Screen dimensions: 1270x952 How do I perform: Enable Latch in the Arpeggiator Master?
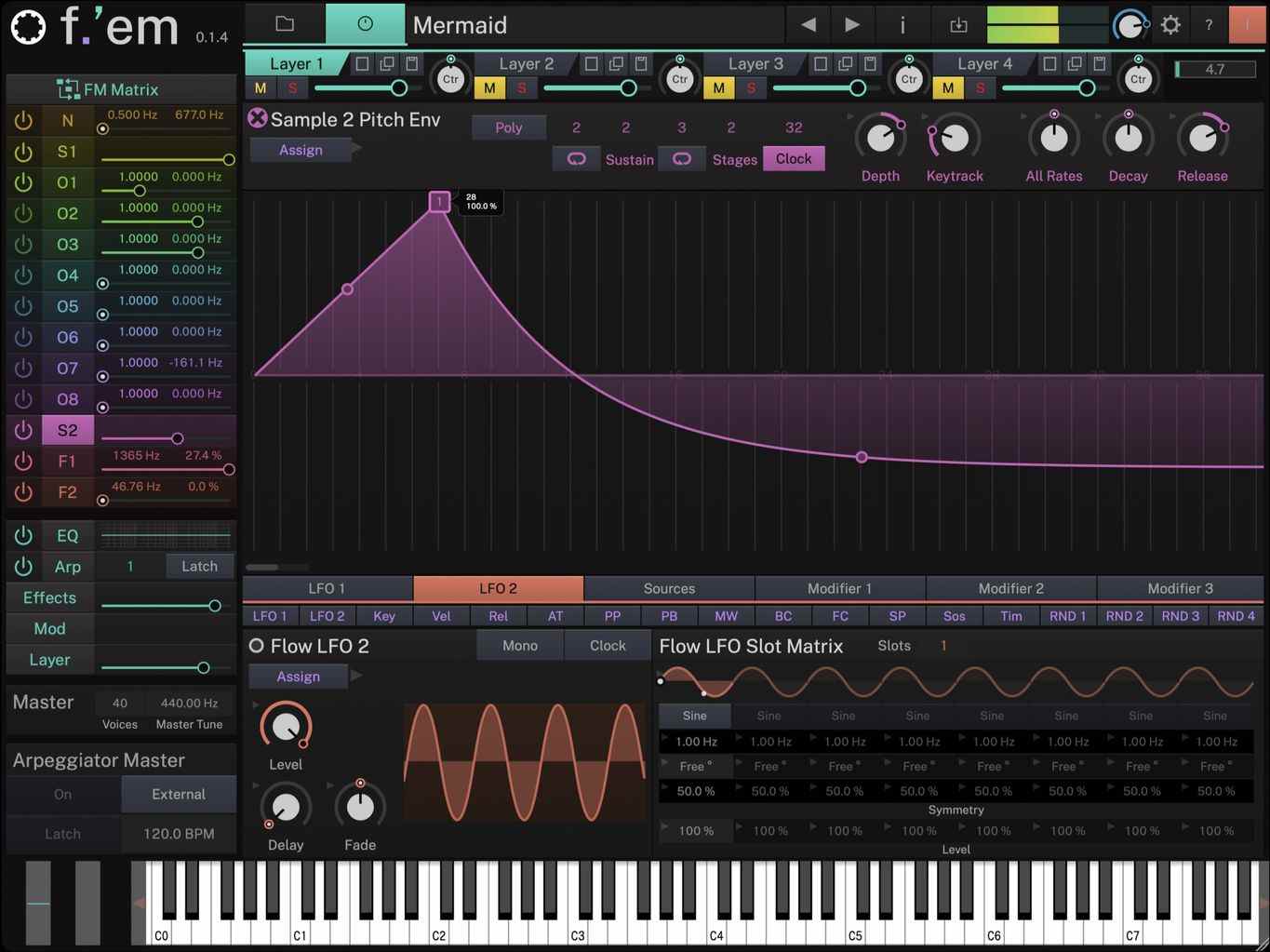pos(62,834)
